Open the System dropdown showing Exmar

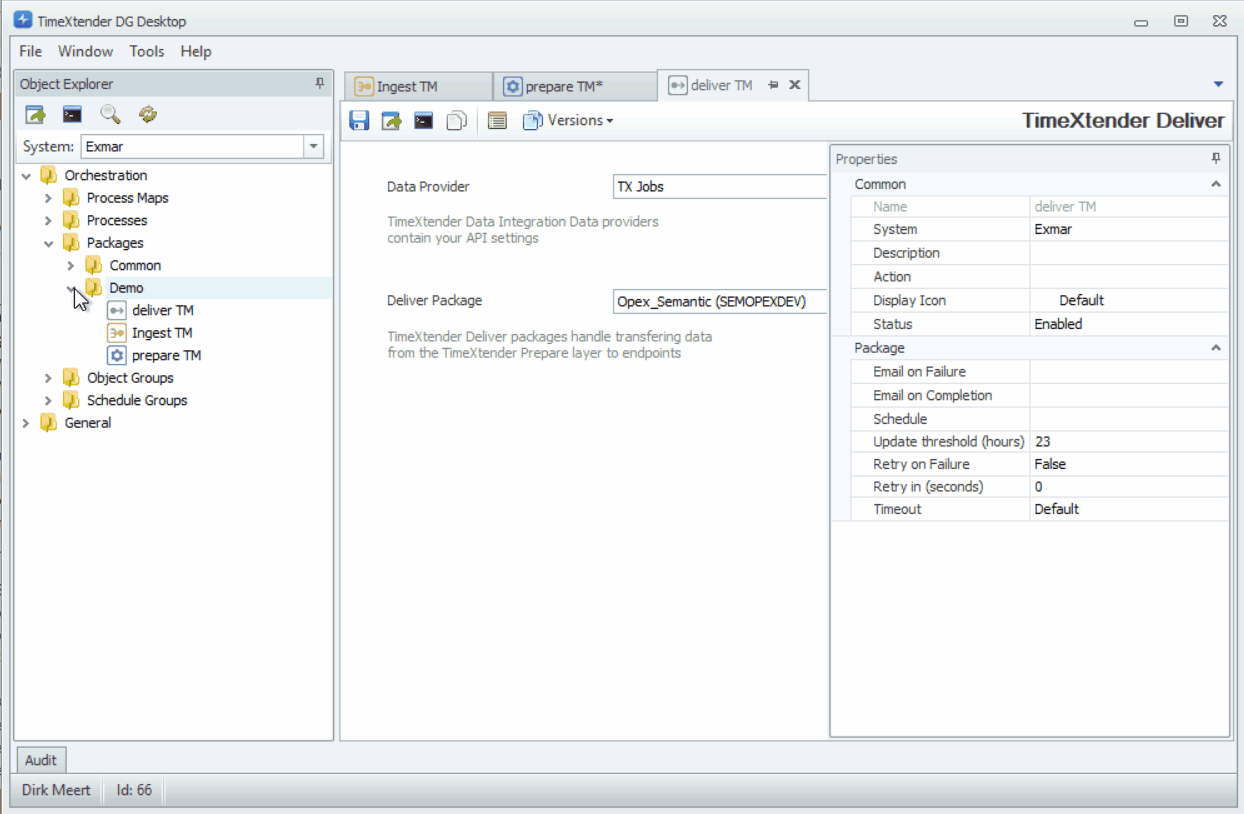click(313, 146)
